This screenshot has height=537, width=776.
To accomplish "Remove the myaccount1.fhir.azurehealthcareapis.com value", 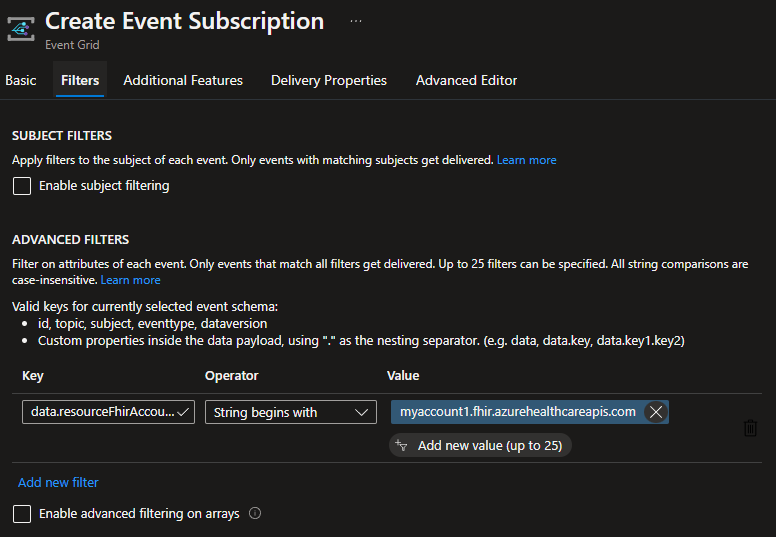I will click(655, 412).
